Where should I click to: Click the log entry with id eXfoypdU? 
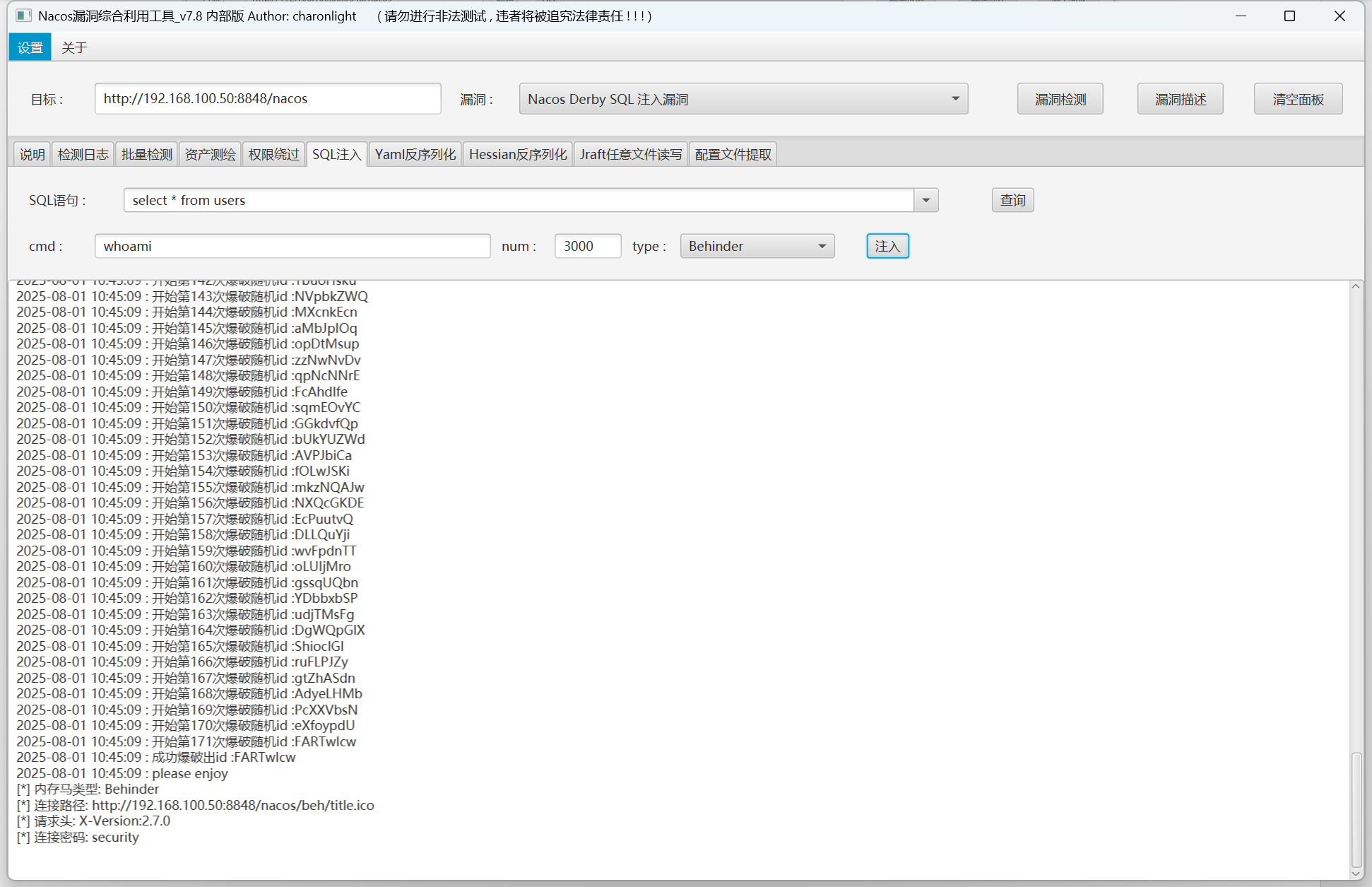tap(186, 725)
